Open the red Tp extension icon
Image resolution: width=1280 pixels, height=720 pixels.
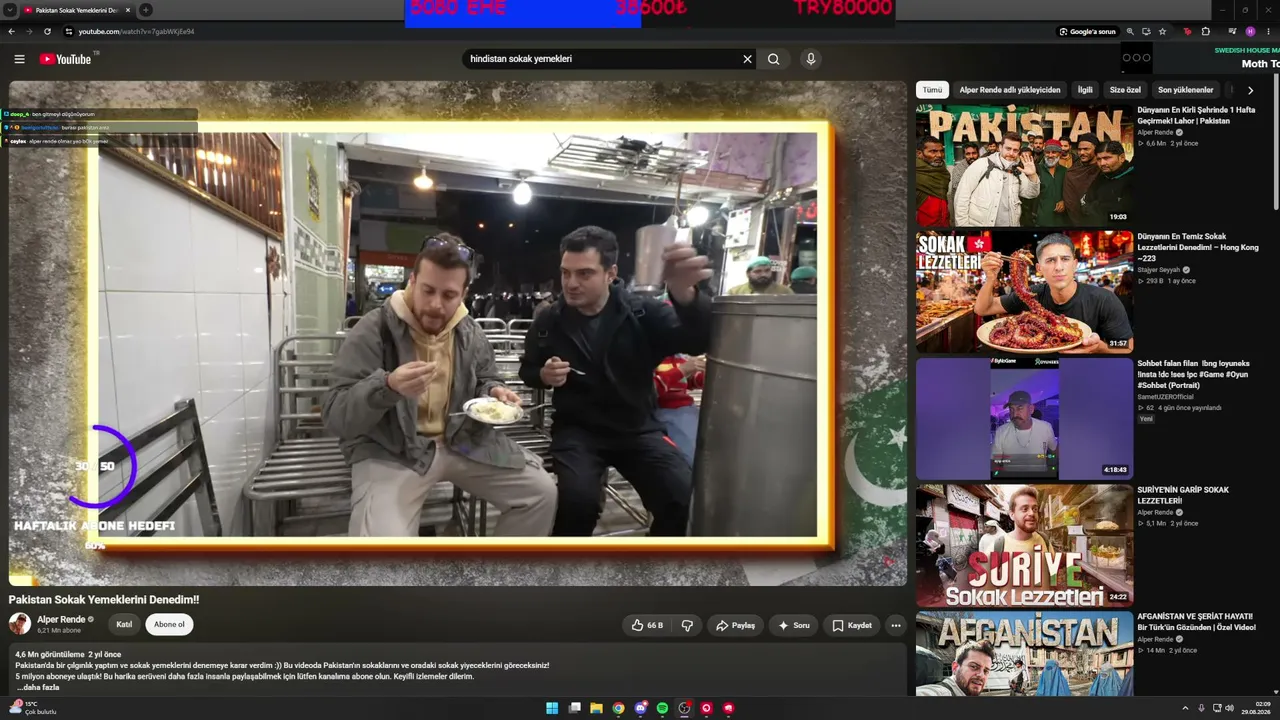pos(1187,32)
